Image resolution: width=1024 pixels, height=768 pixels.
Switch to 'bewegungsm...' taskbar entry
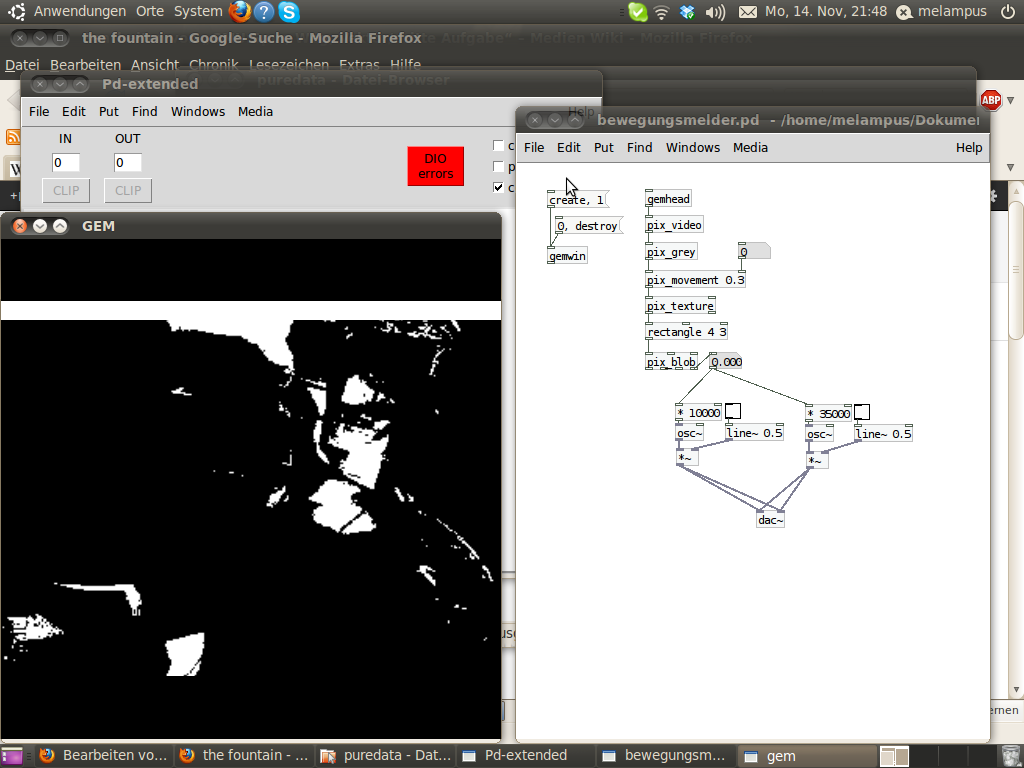tap(665, 756)
